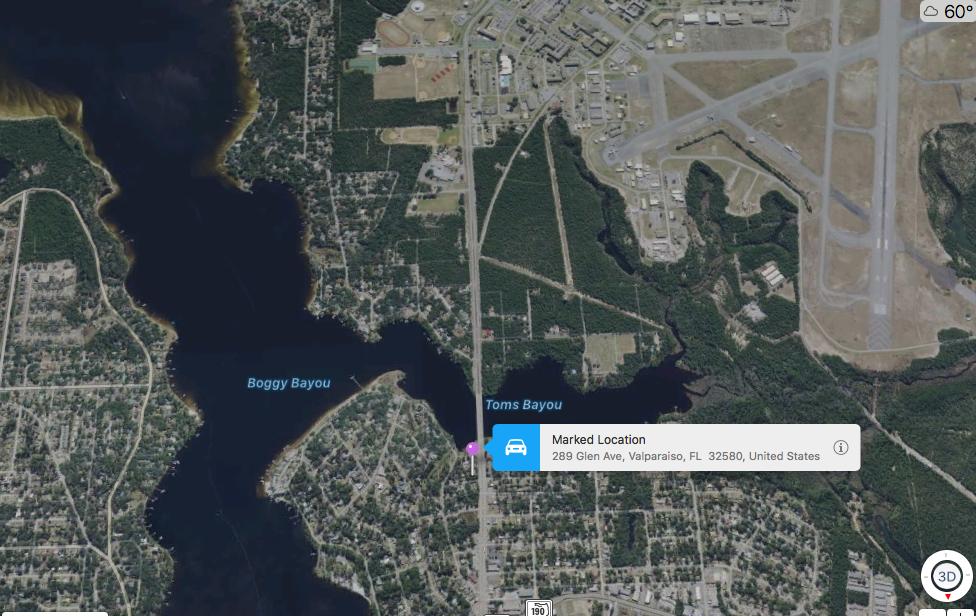Click the long vertical airport runway
The image size is (976, 616).
pos(884,174)
